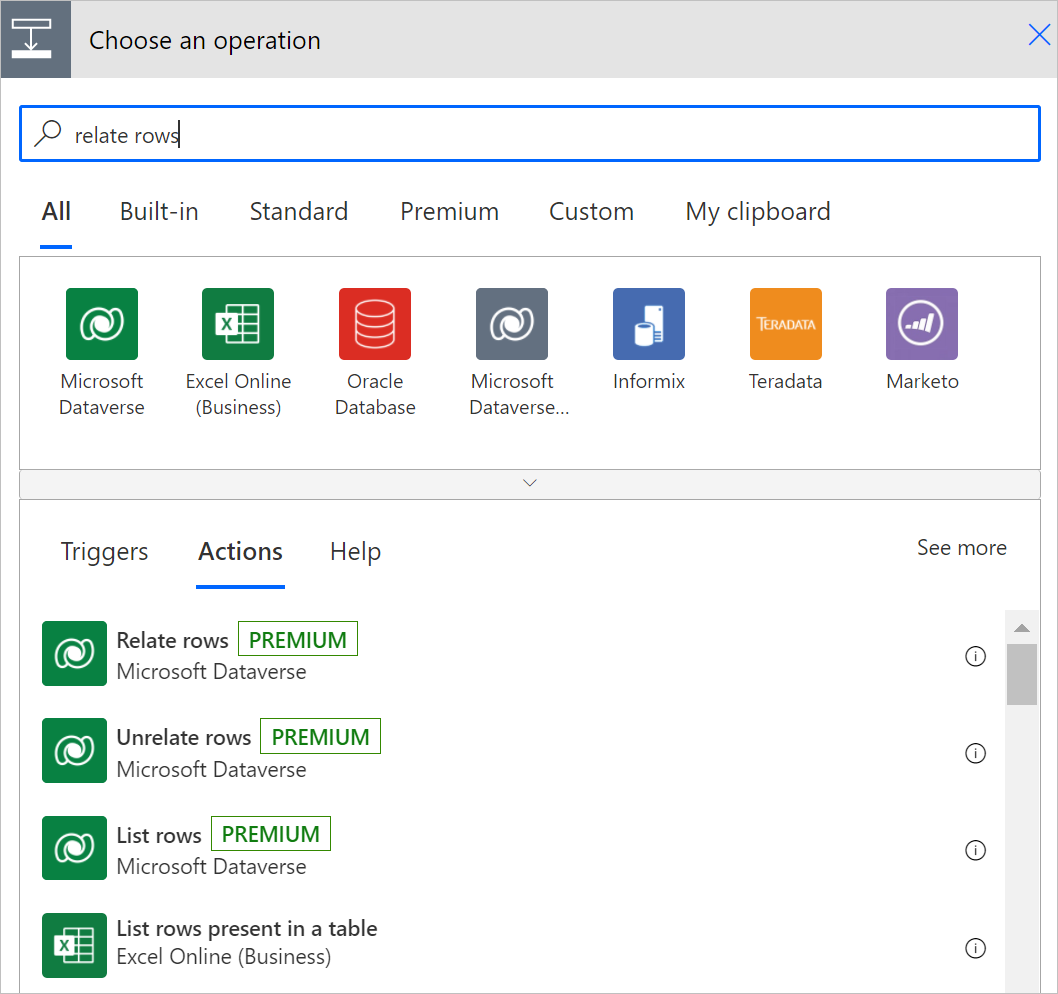The image size is (1058, 994).
Task: Click the Dataverse icon beside Relate rows
Action: click(x=74, y=653)
